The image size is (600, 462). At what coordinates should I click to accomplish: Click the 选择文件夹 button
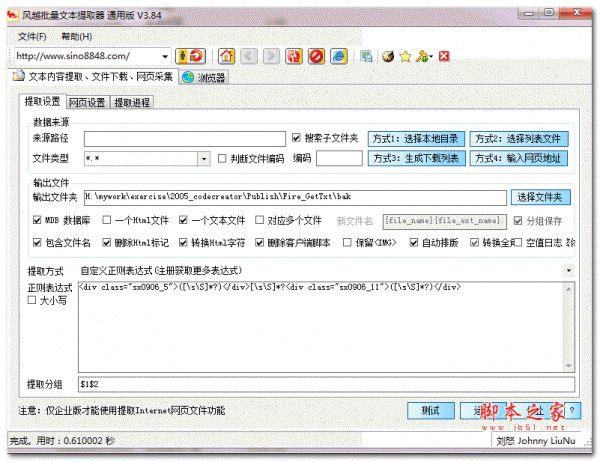coord(541,197)
